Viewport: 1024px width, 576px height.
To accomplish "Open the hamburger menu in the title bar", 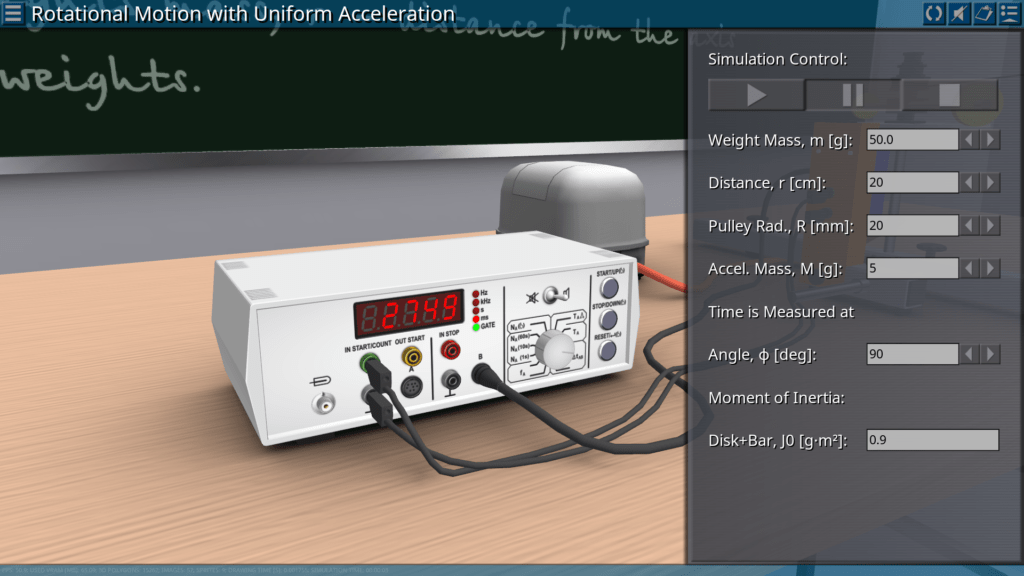I will [13, 13].
